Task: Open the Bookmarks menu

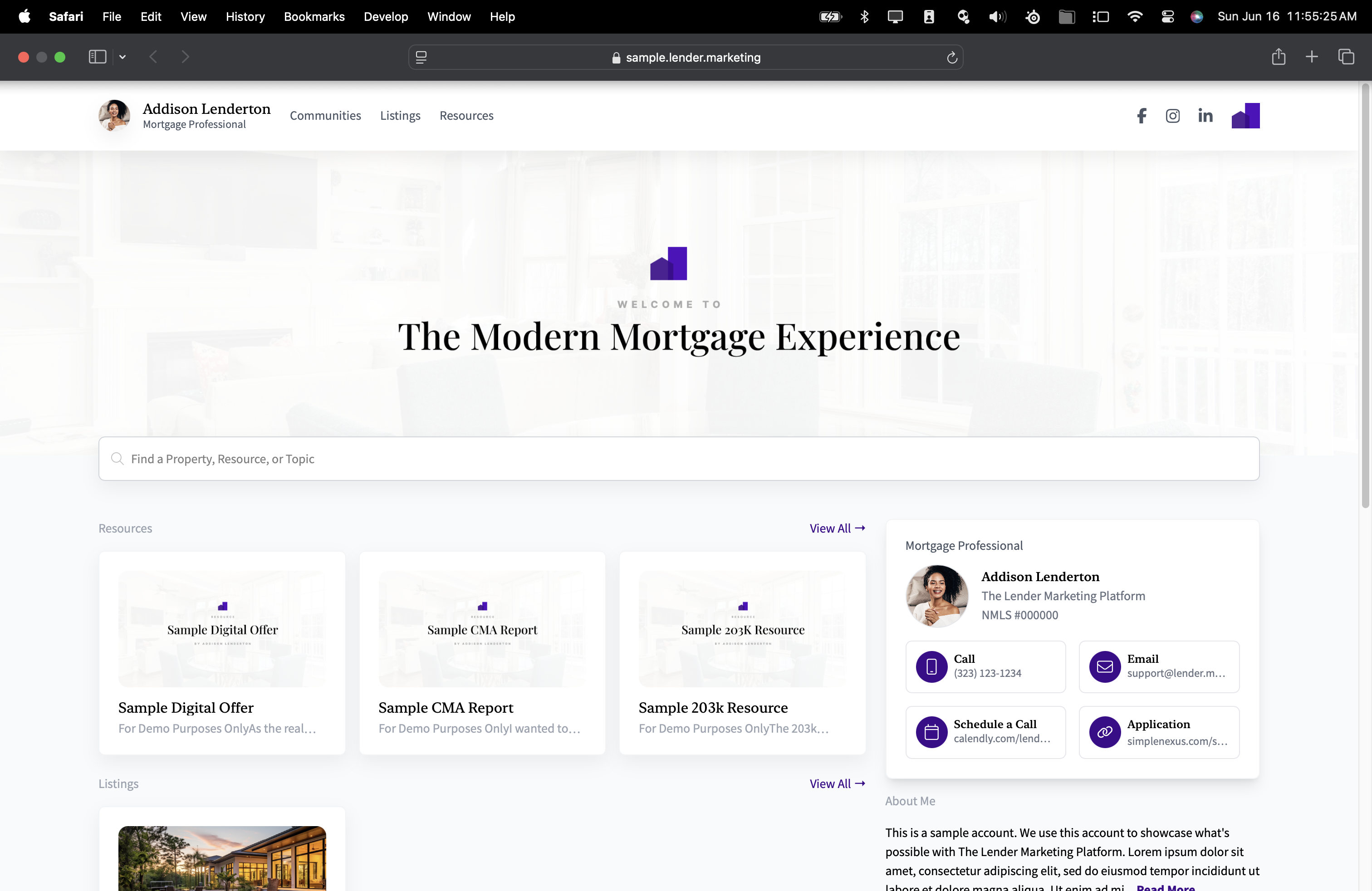Action: [x=314, y=17]
